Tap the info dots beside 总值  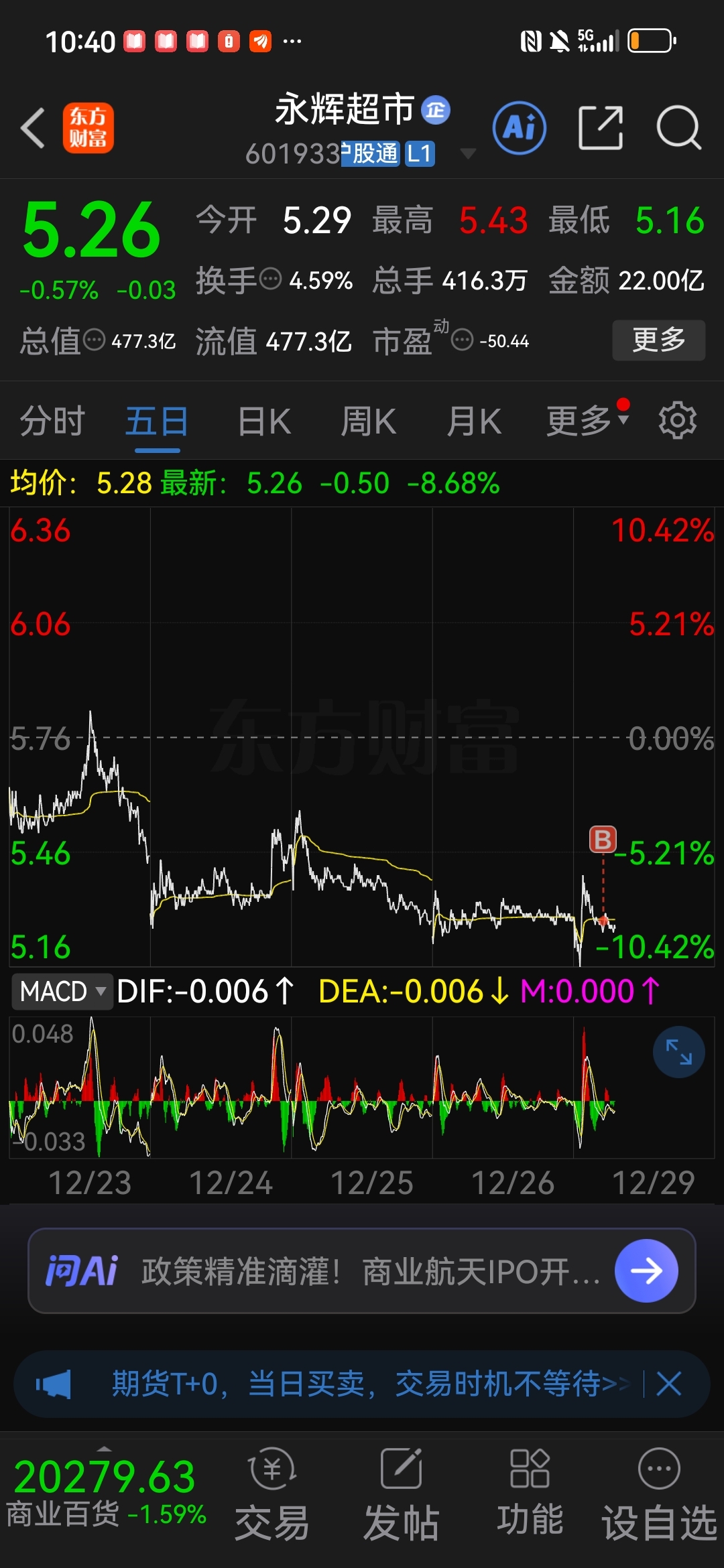[x=95, y=340]
